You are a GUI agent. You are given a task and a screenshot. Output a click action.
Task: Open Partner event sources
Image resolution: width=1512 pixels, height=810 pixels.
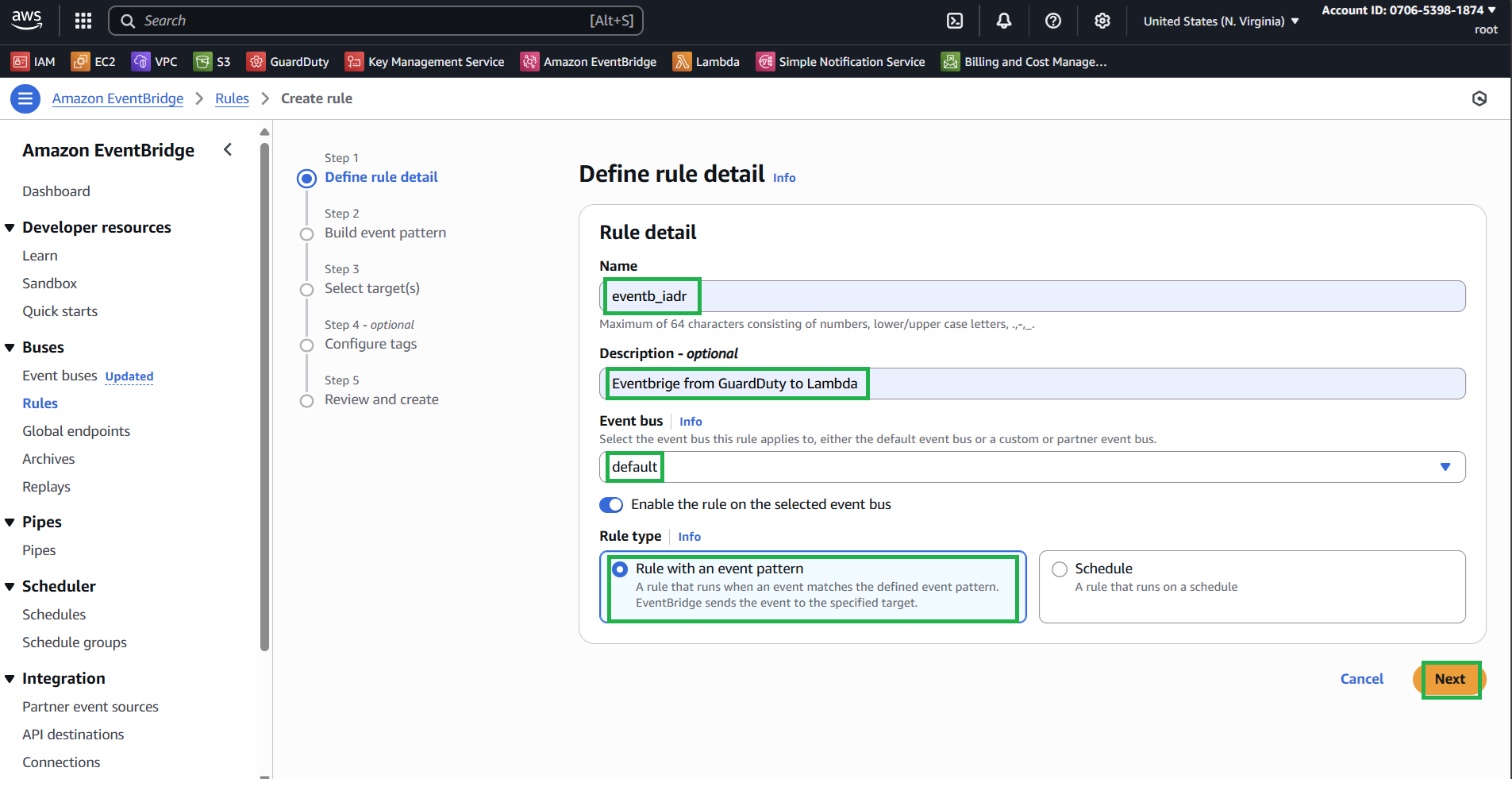pyautogui.click(x=90, y=707)
